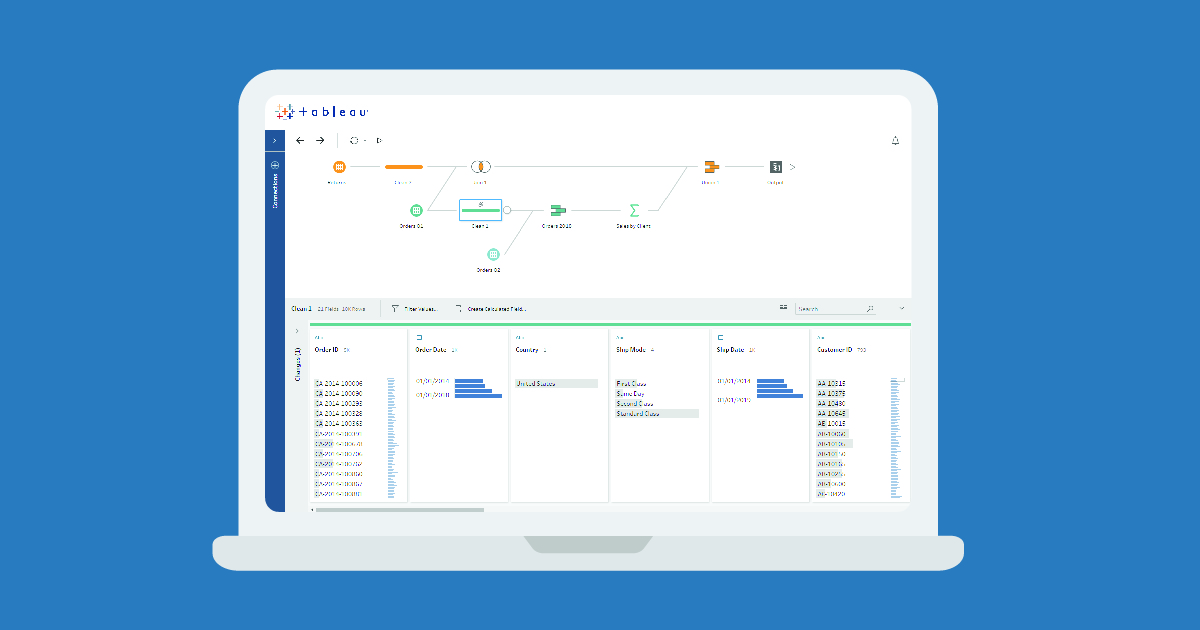Change the Ship Mode data type icon
1200x630 pixels.
pos(620,338)
